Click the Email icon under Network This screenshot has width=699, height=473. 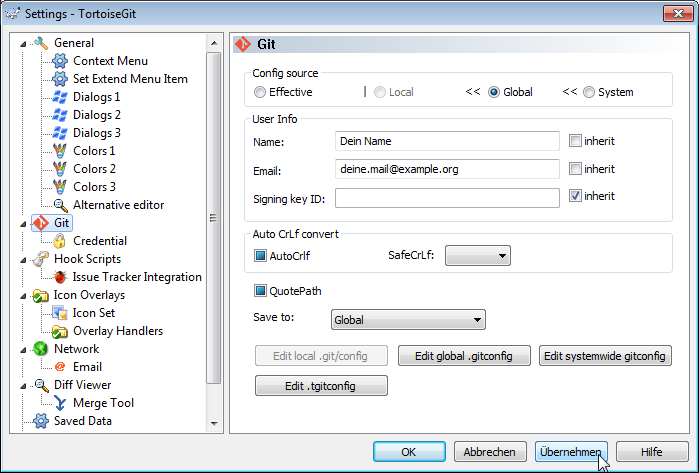pos(60,367)
